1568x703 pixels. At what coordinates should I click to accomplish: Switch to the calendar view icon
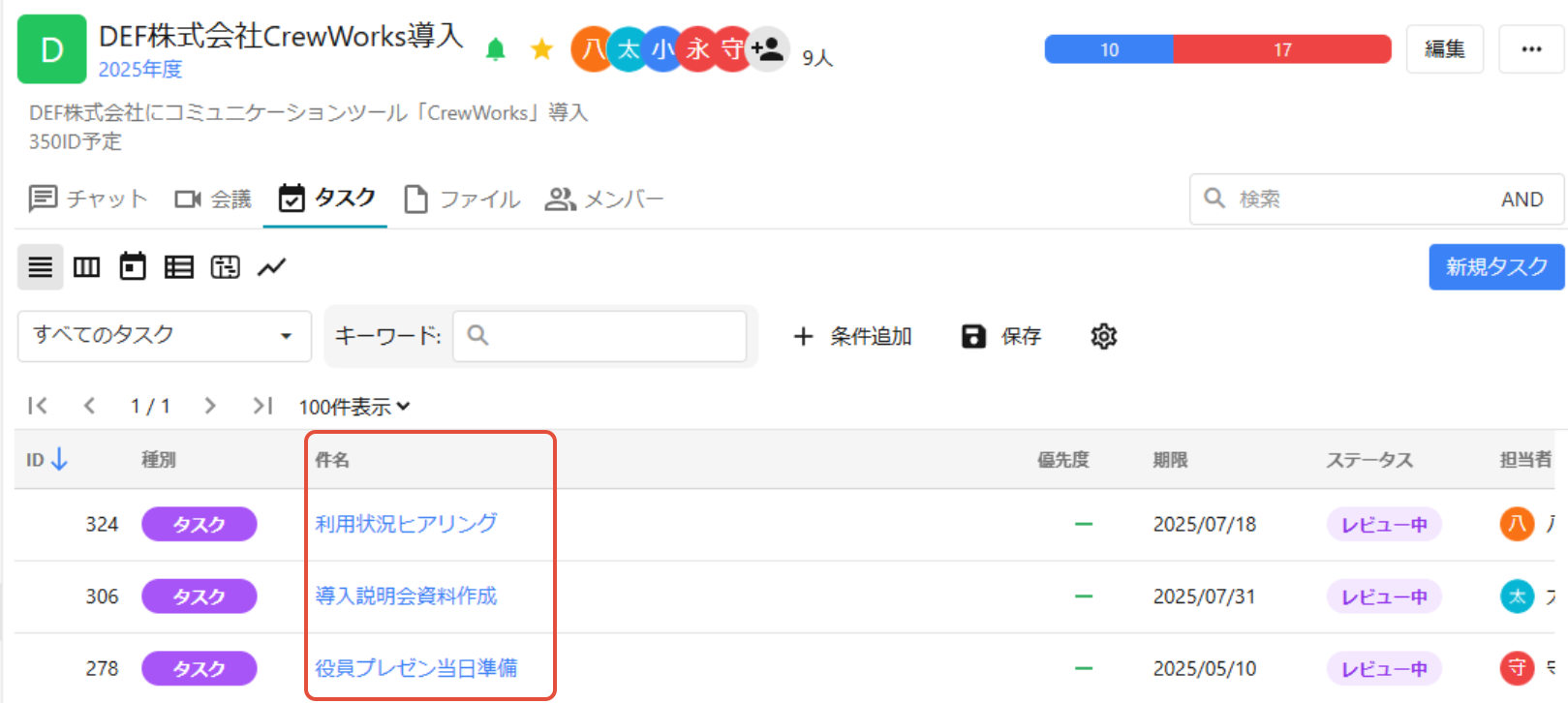click(133, 266)
